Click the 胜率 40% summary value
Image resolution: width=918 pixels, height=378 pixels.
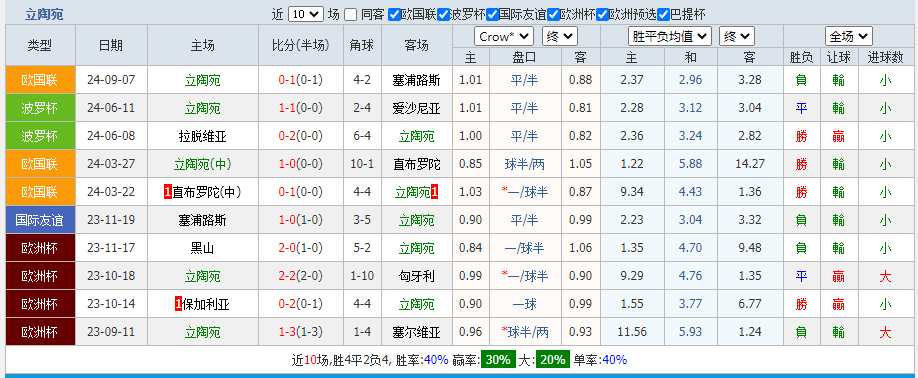[x=436, y=360]
